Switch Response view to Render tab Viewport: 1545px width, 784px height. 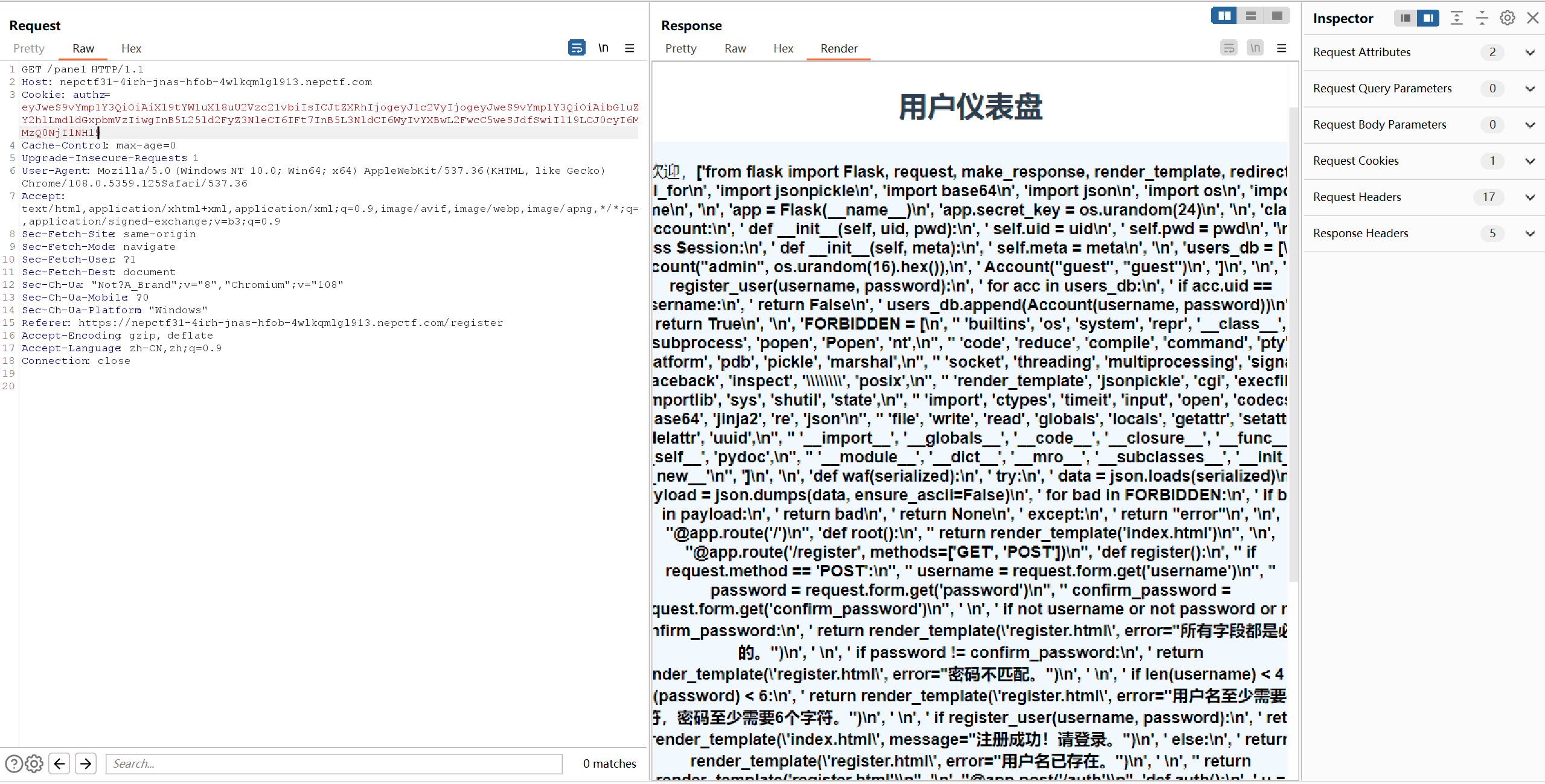point(839,48)
